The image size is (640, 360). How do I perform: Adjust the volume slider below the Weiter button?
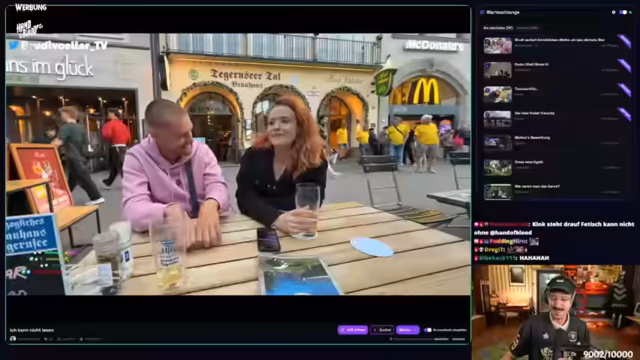coord(414,339)
